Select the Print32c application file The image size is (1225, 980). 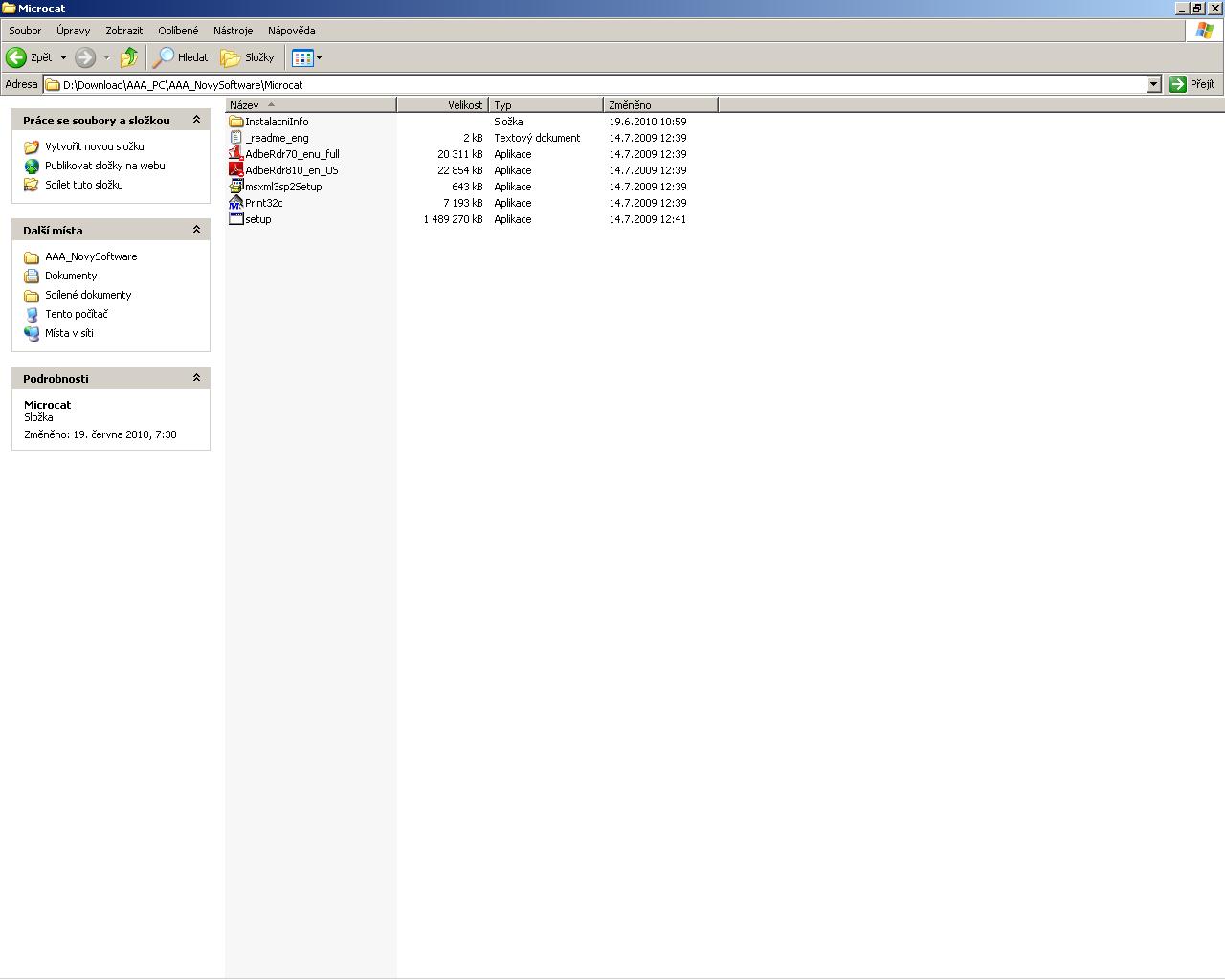pyautogui.click(x=263, y=203)
